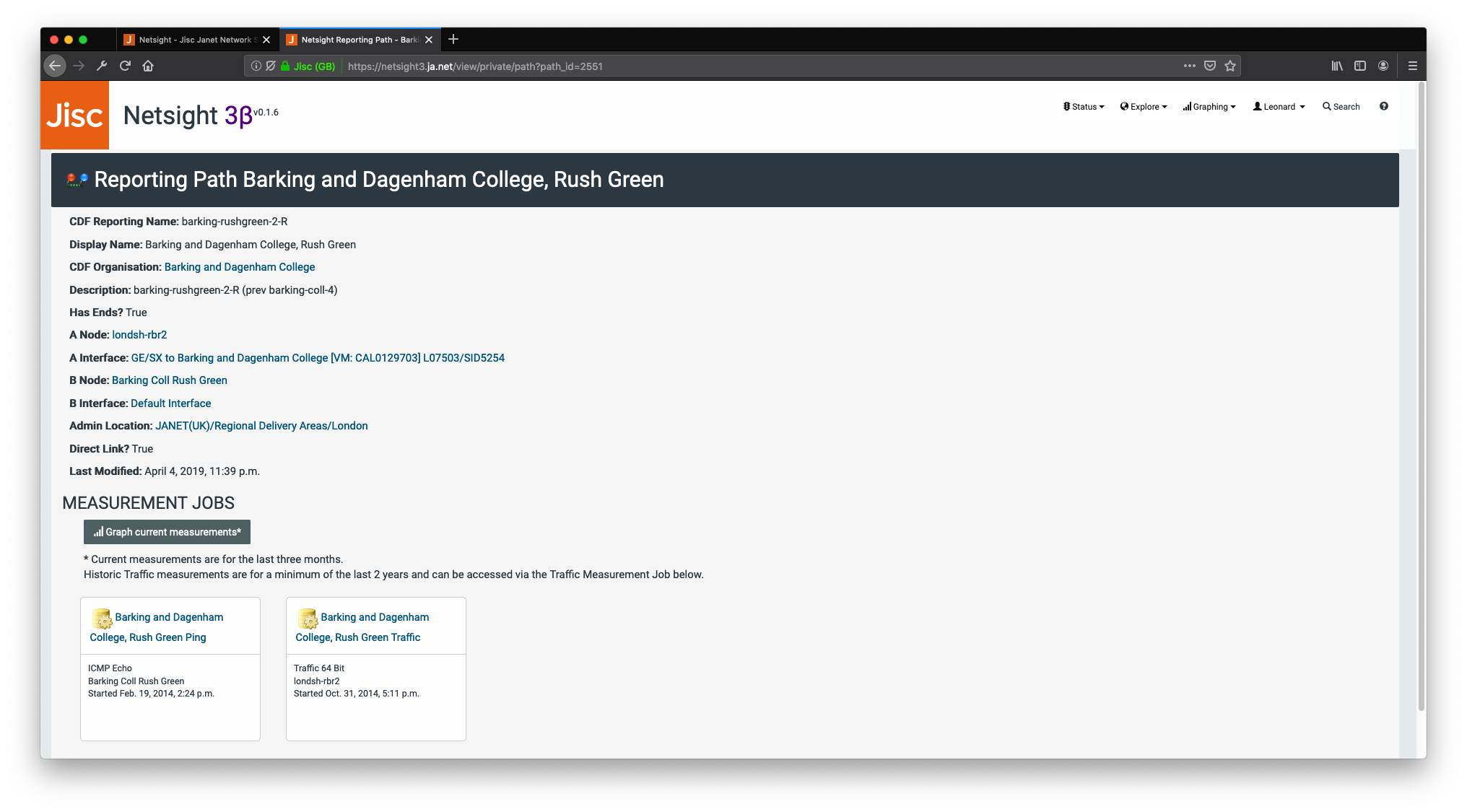Viewport: 1467px width, 812px height.
Task: Bookmark this page with the star icon
Action: coord(1230,66)
